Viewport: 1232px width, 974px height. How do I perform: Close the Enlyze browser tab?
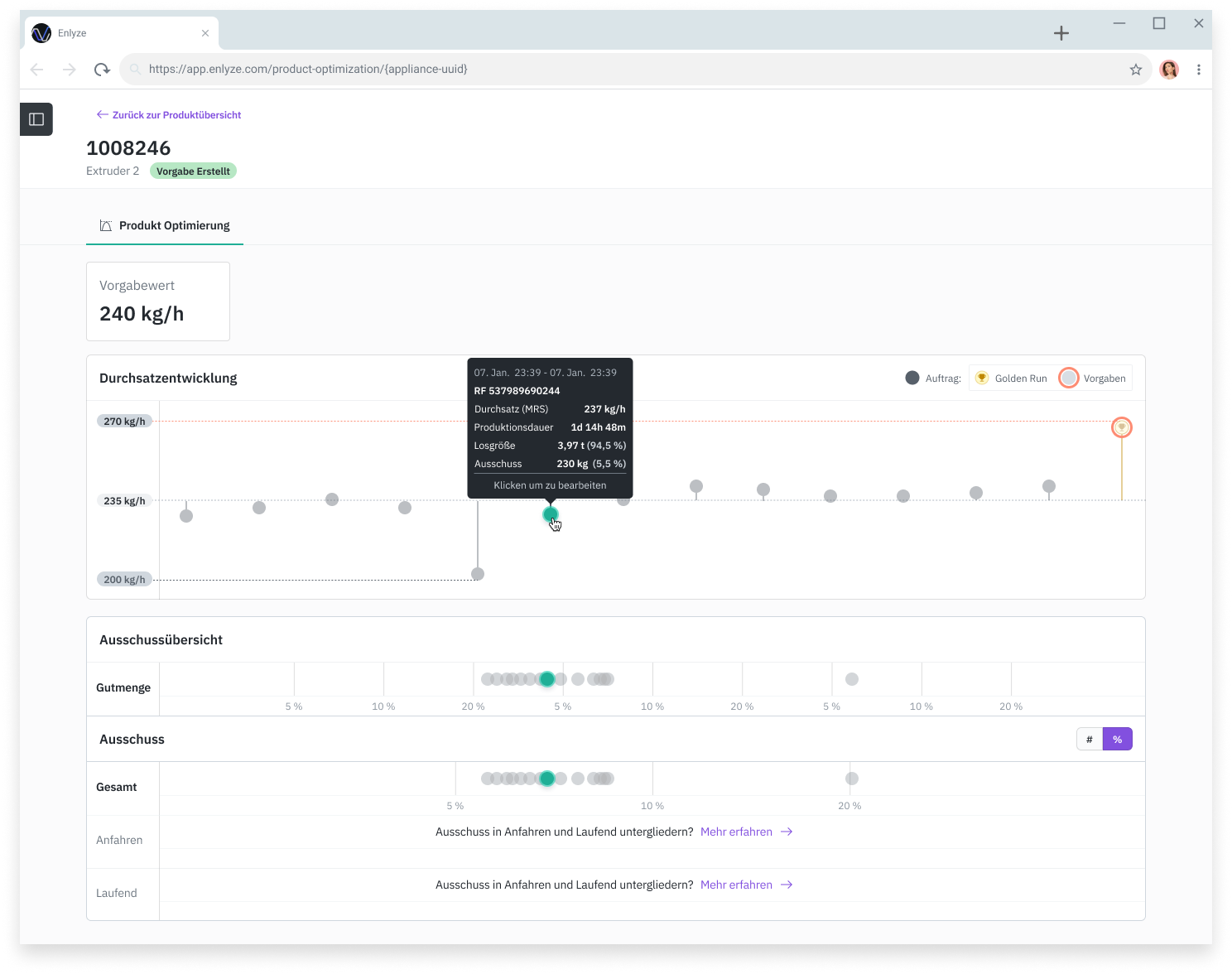click(x=205, y=33)
